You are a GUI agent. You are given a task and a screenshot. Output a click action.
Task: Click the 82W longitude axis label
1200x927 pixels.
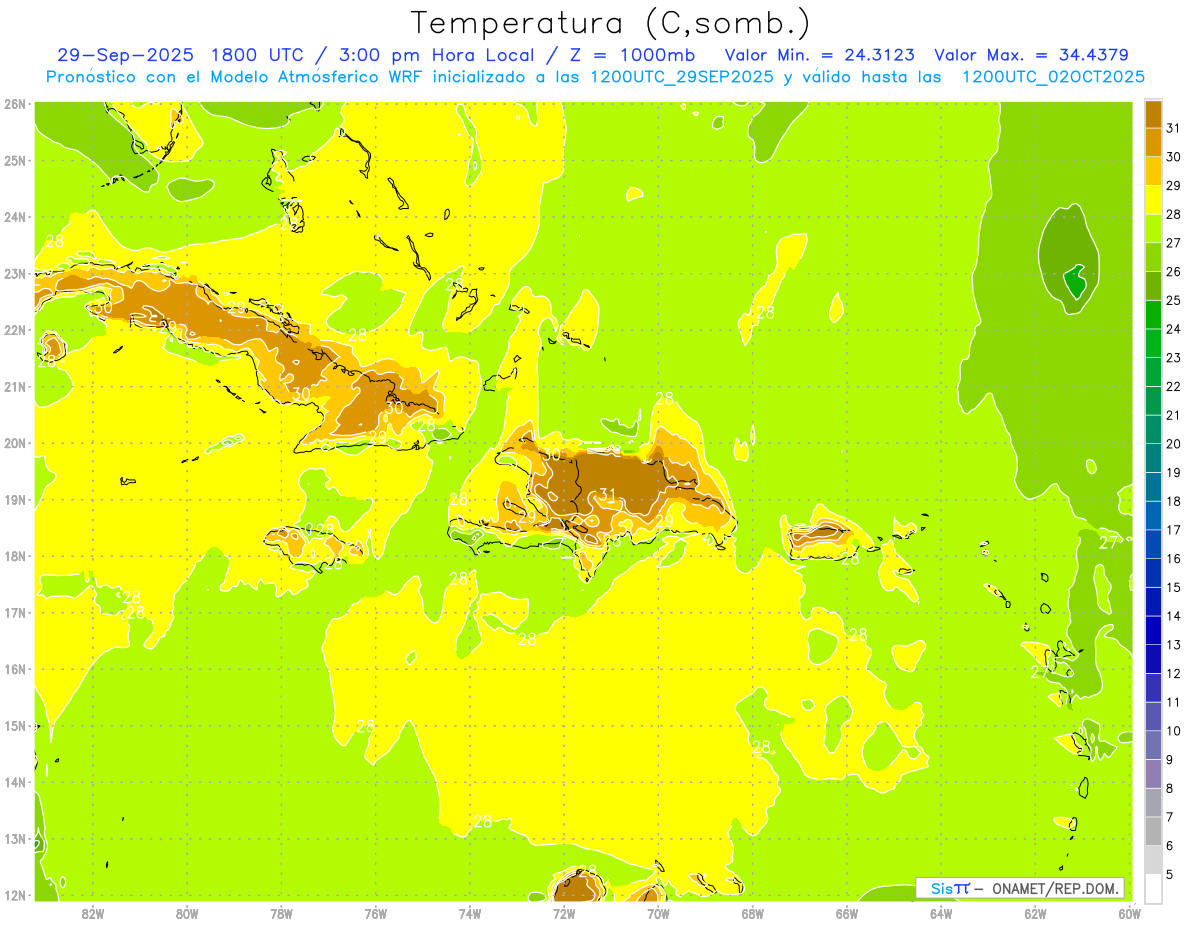click(93, 913)
